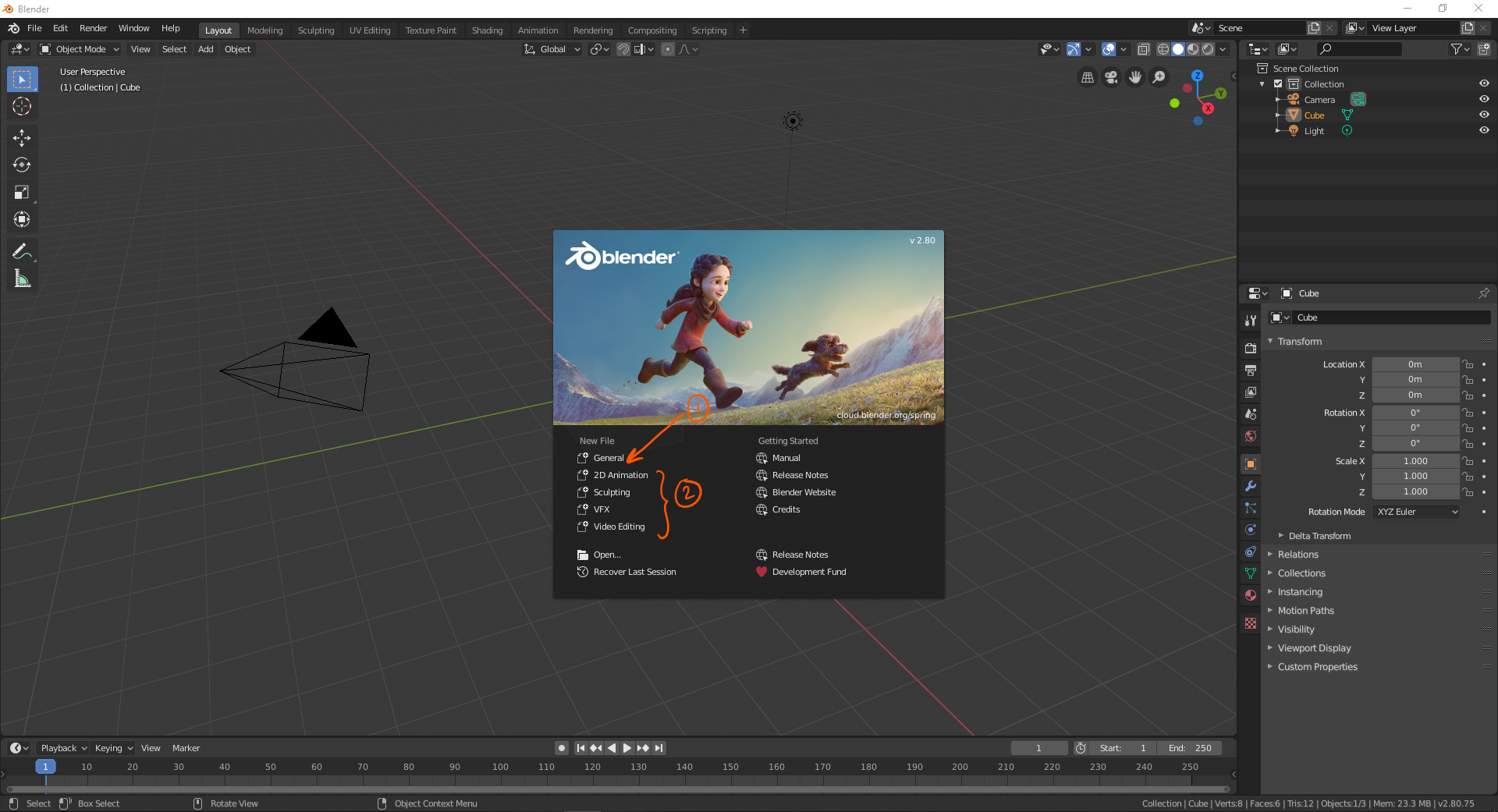Click Recover Last Session
Image resolution: width=1498 pixels, height=812 pixels.
pyautogui.click(x=634, y=572)
